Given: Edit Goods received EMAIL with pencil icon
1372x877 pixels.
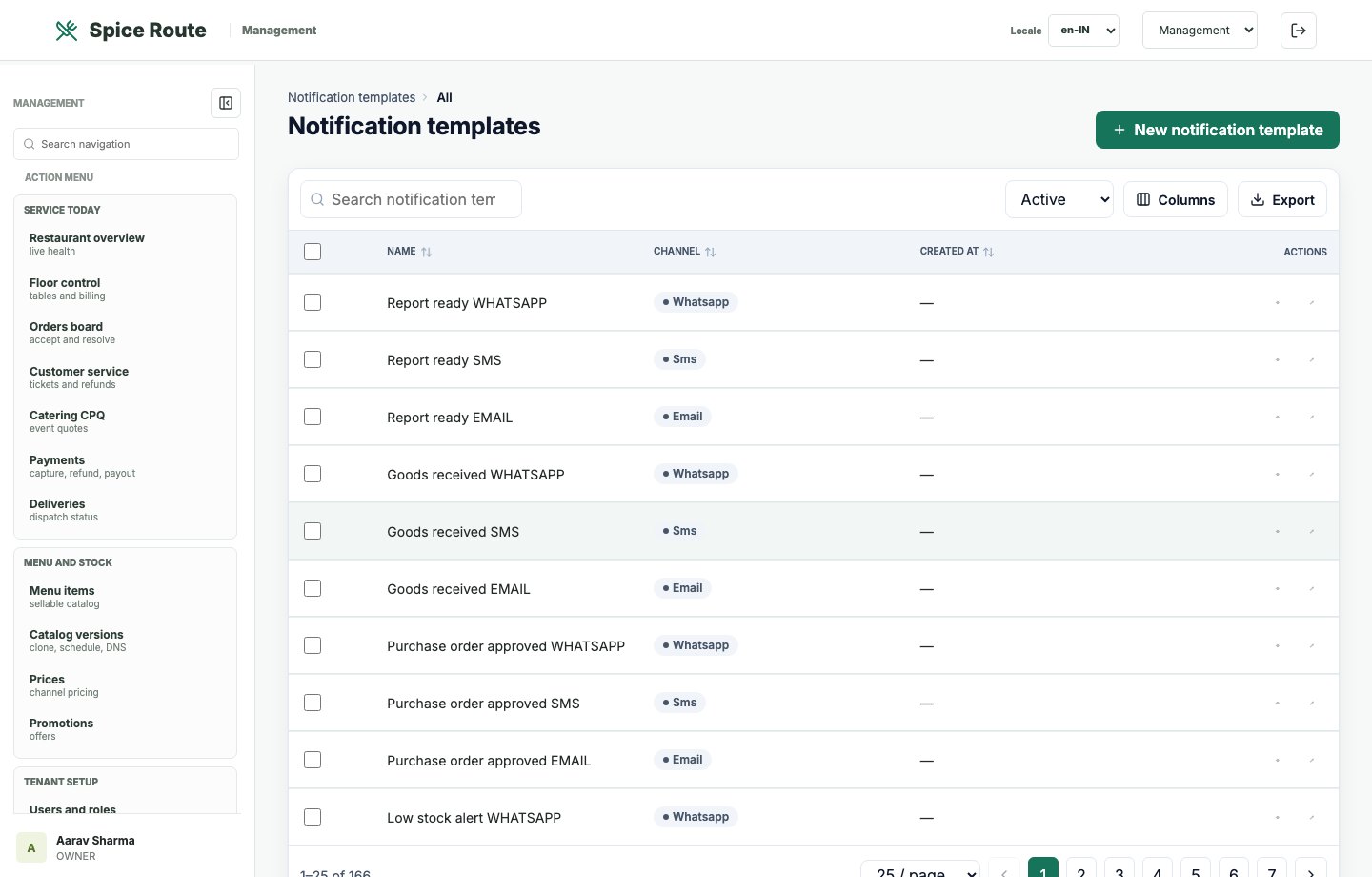Looking at the screenshot, I should coord(1312,588).
